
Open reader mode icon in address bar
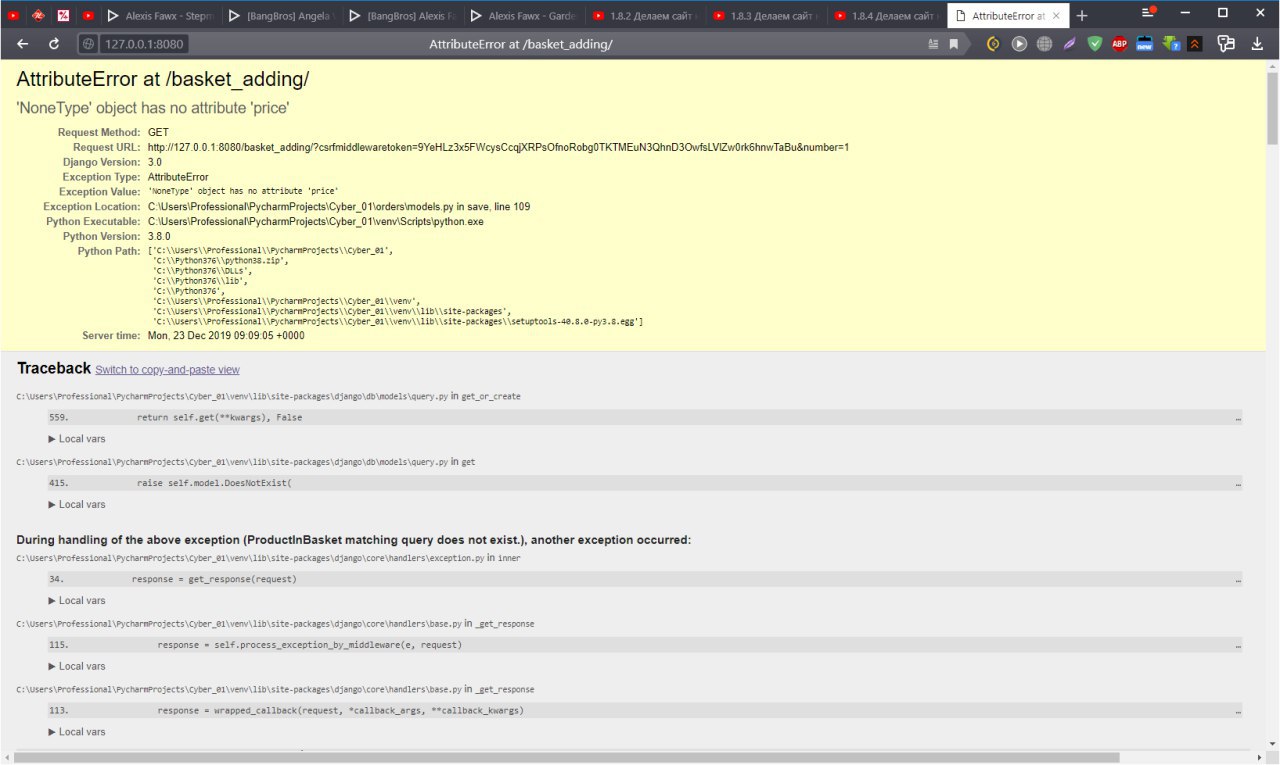tap(933, 44)
